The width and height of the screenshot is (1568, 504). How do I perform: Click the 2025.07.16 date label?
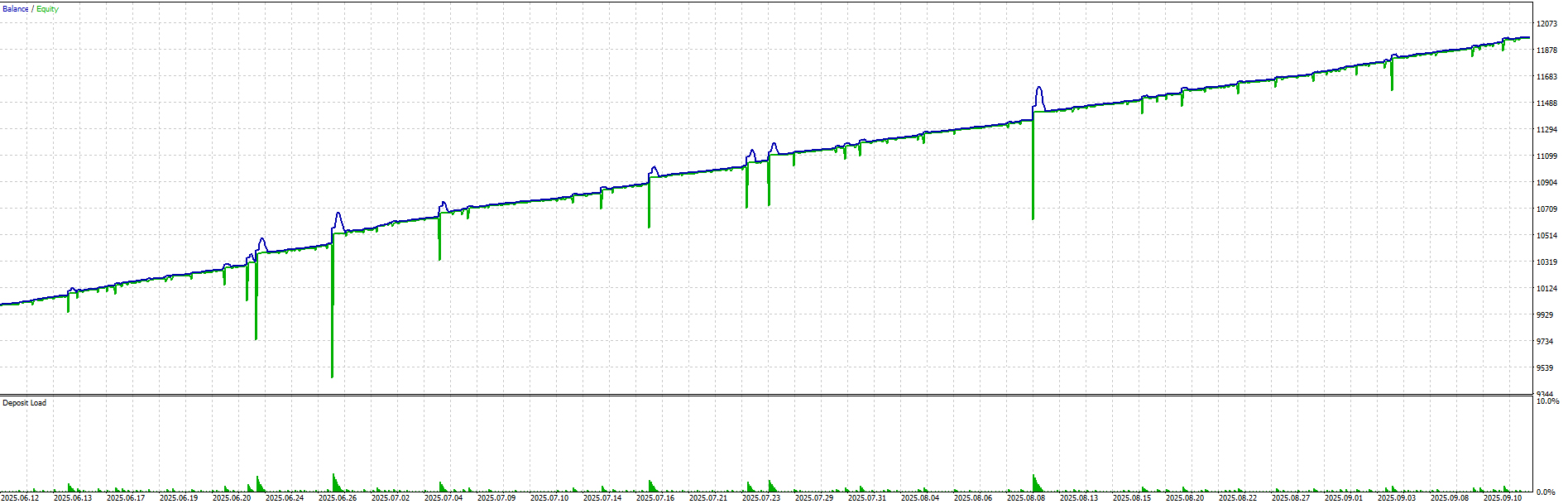pos(655,497)
